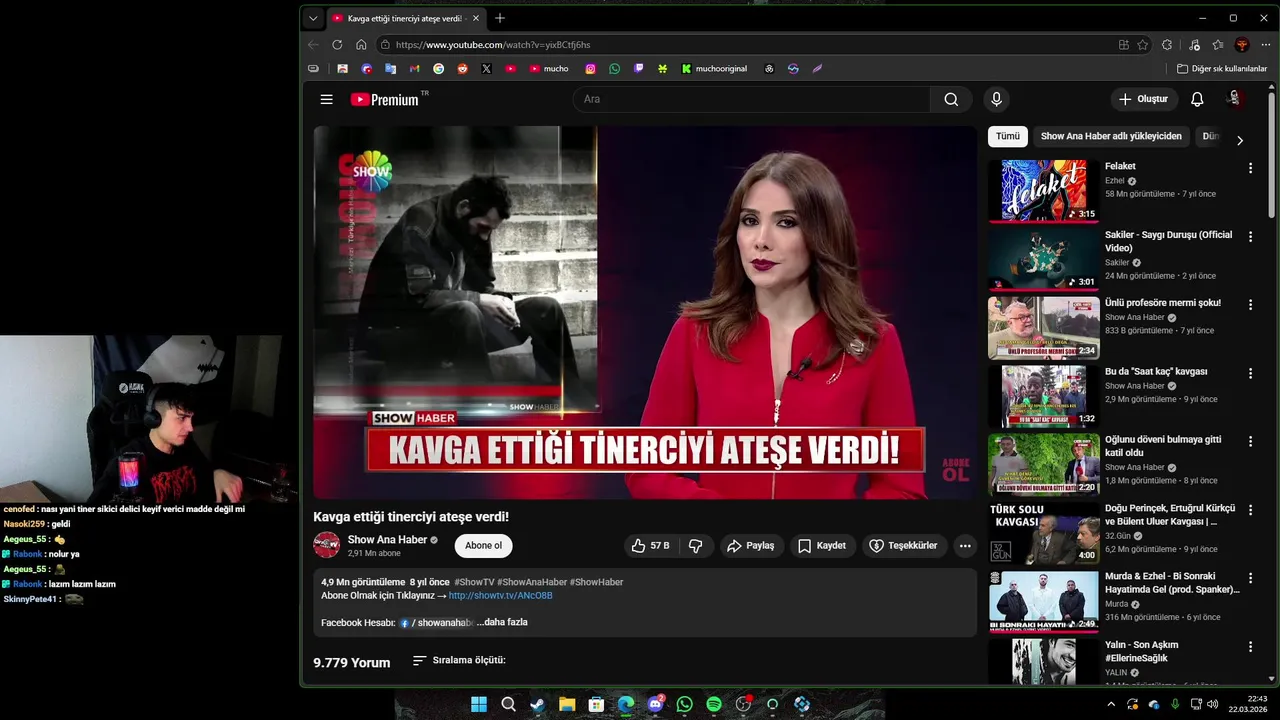Viewport: 1280px width, 720px height.
Task: Like the video with thumbs up
Action: point(650,545)
